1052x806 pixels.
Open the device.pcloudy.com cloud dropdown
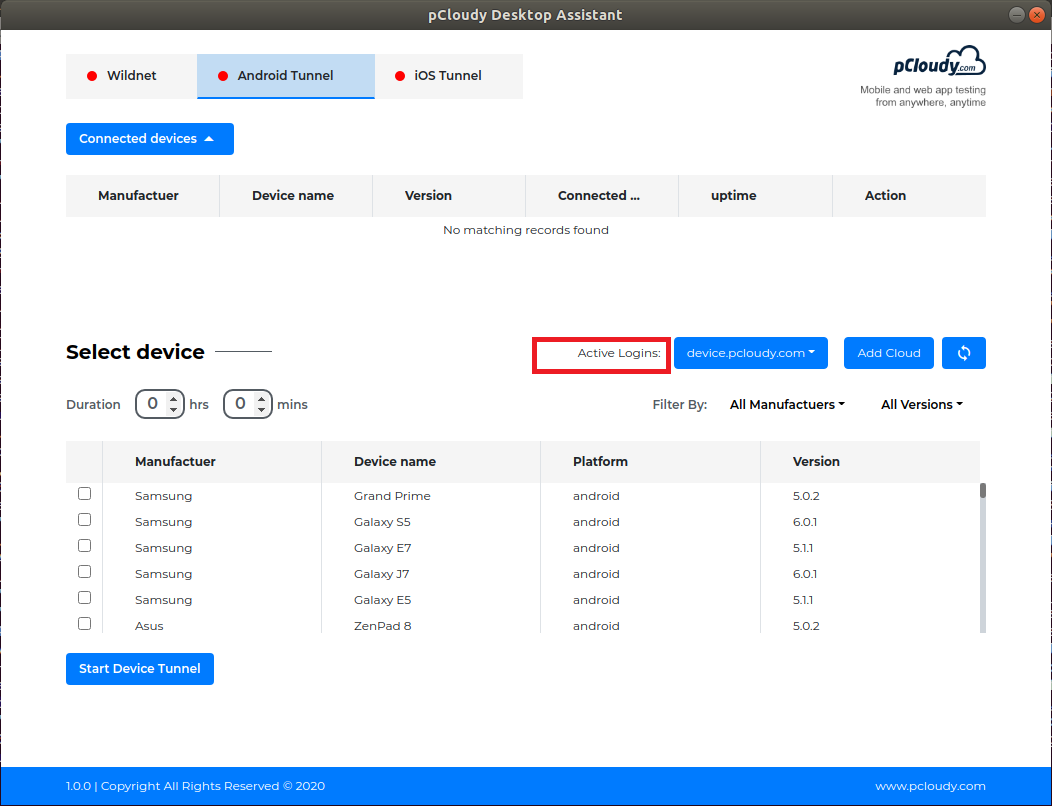[751, 353]
